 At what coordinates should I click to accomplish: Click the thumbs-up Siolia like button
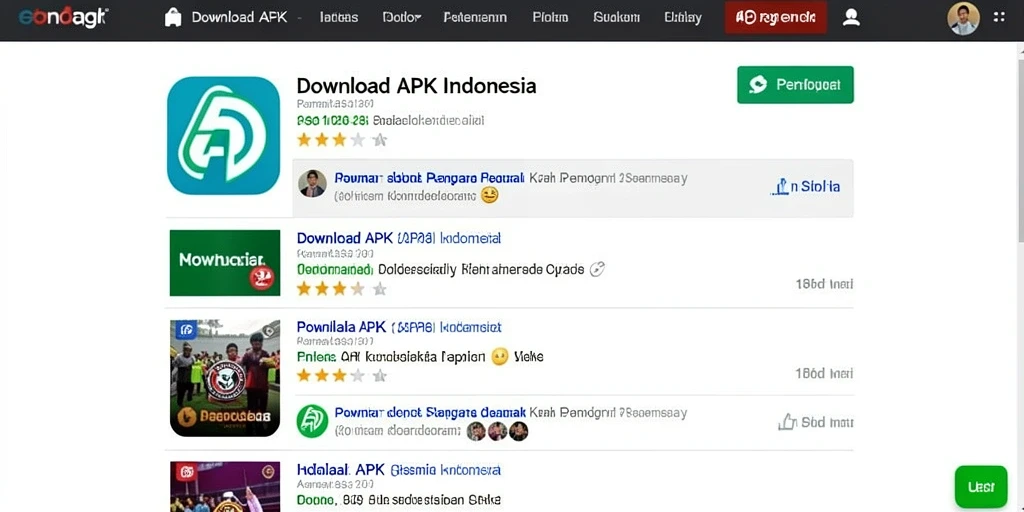(805, 187)
